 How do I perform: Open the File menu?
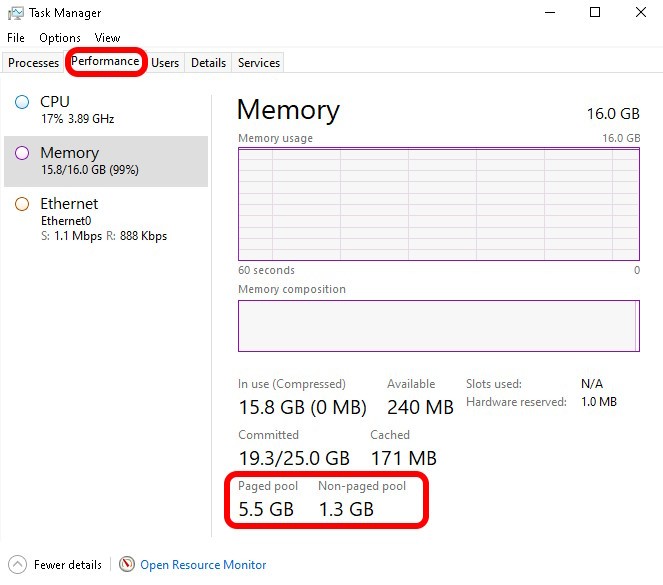click(x=16, y=38)
